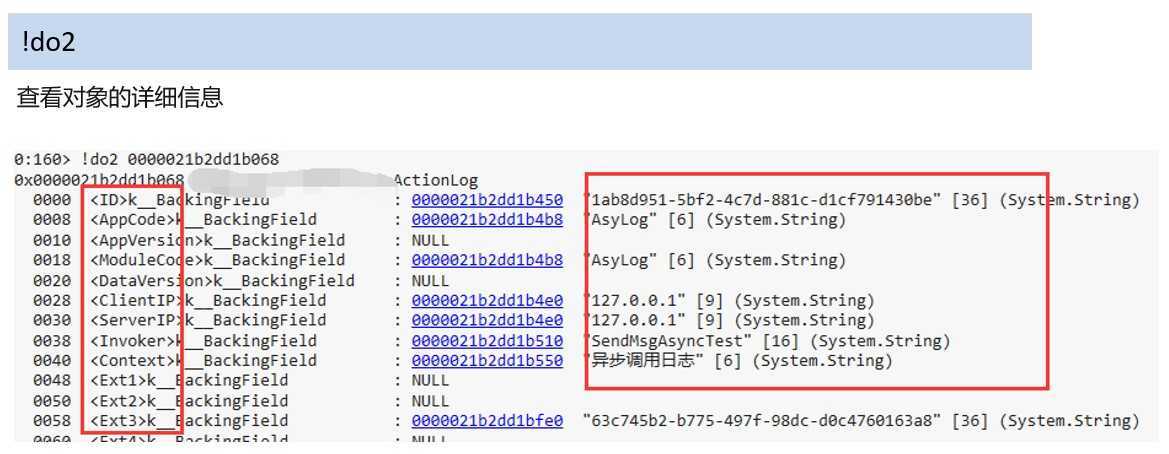Open address link in the ModuleCode row
1169x454 pixels.
click(487, 260)
